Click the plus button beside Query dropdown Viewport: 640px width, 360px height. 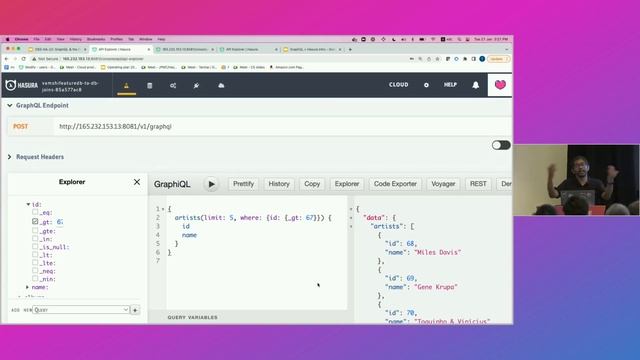(135, 310)
